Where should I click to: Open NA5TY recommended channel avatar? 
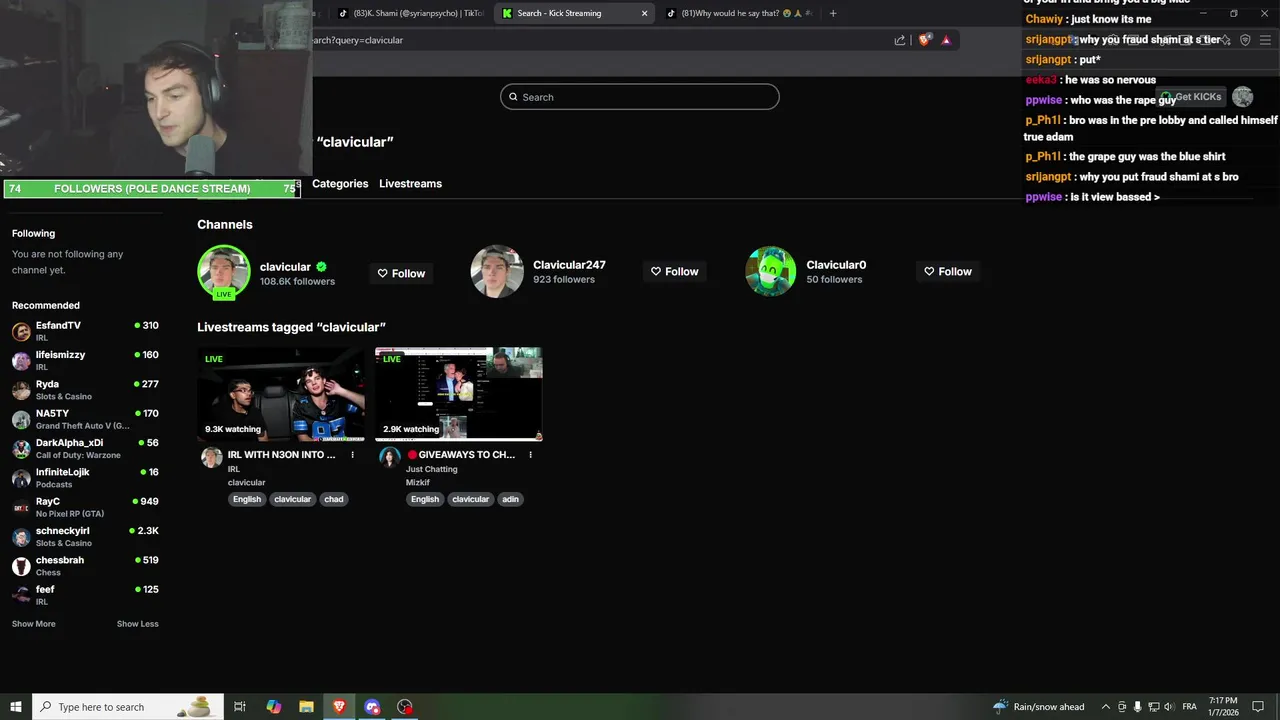[x=21, y=420]
